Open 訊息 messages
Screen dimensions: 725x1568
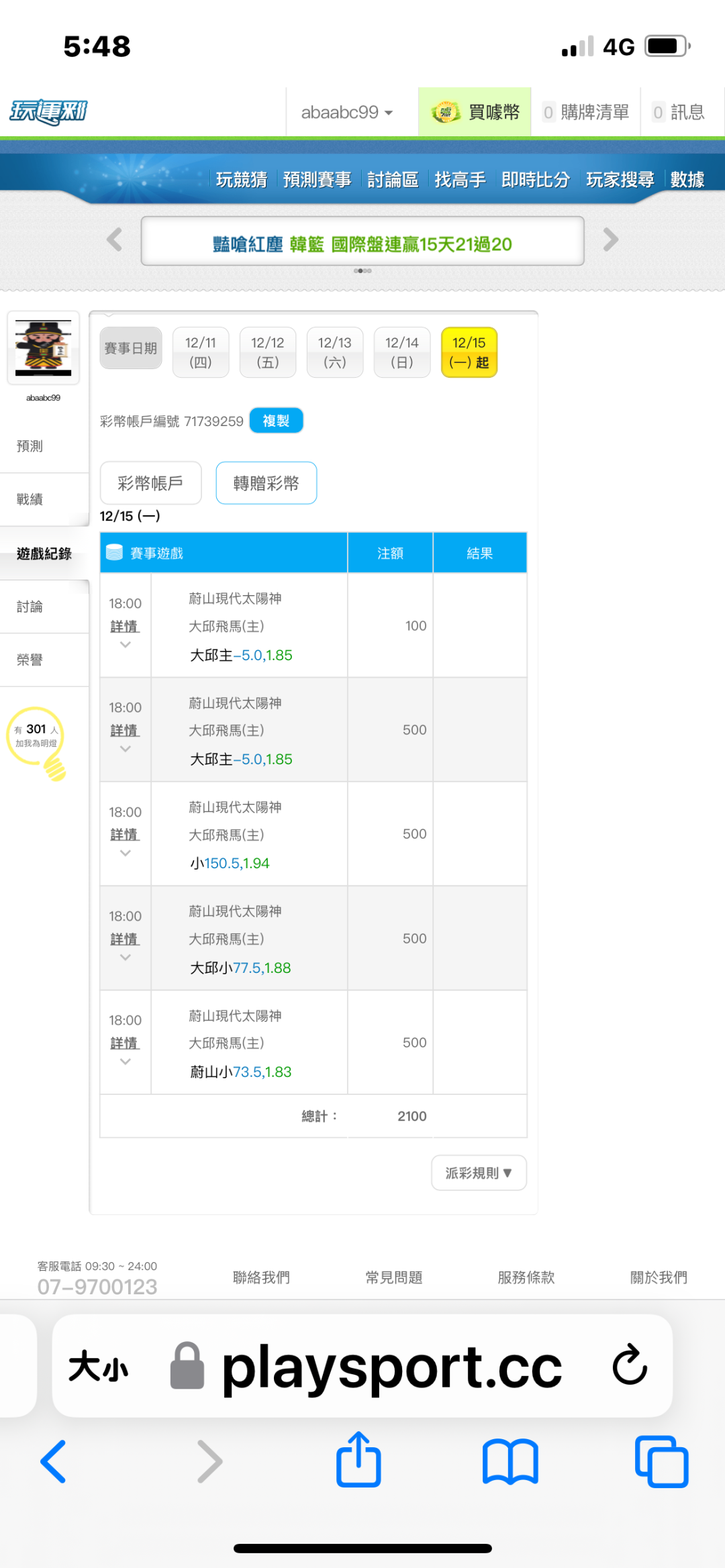679,112
